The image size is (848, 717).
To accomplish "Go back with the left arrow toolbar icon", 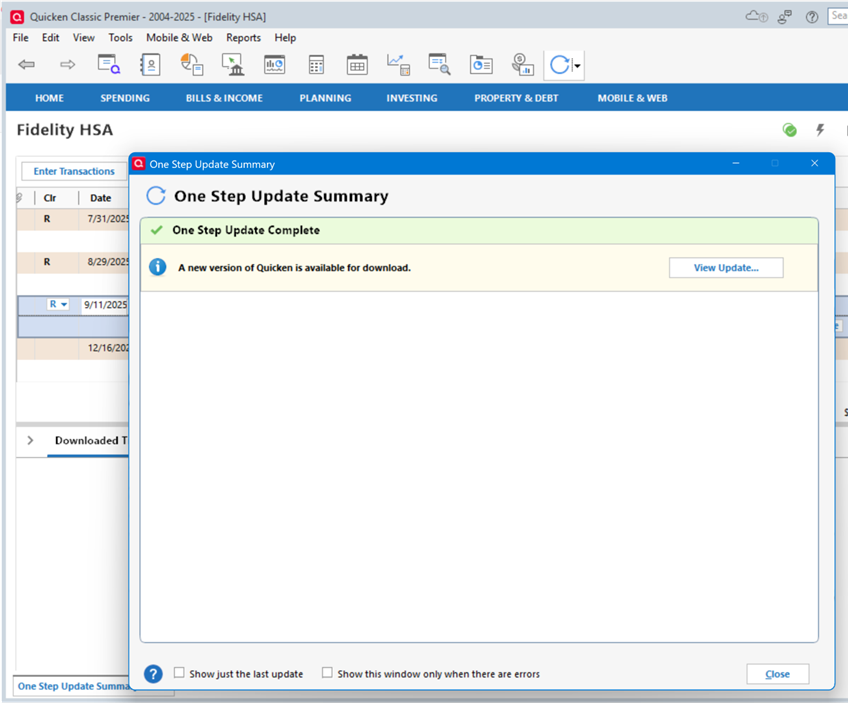I will coord(26,65).
